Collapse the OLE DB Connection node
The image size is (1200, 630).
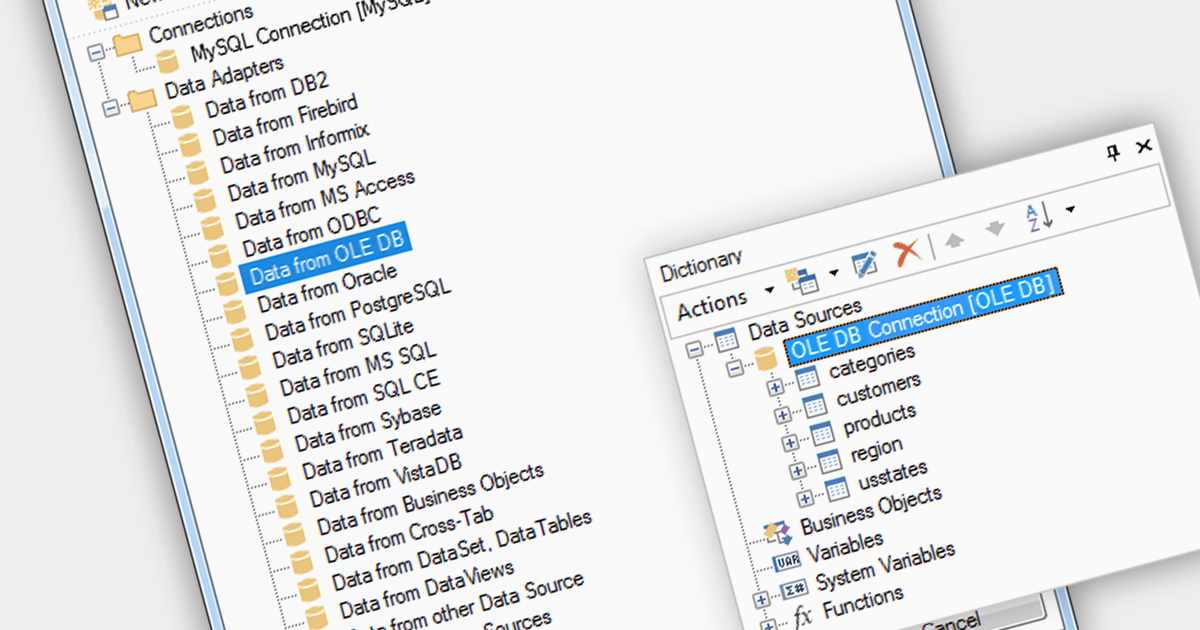coord(736,368)
